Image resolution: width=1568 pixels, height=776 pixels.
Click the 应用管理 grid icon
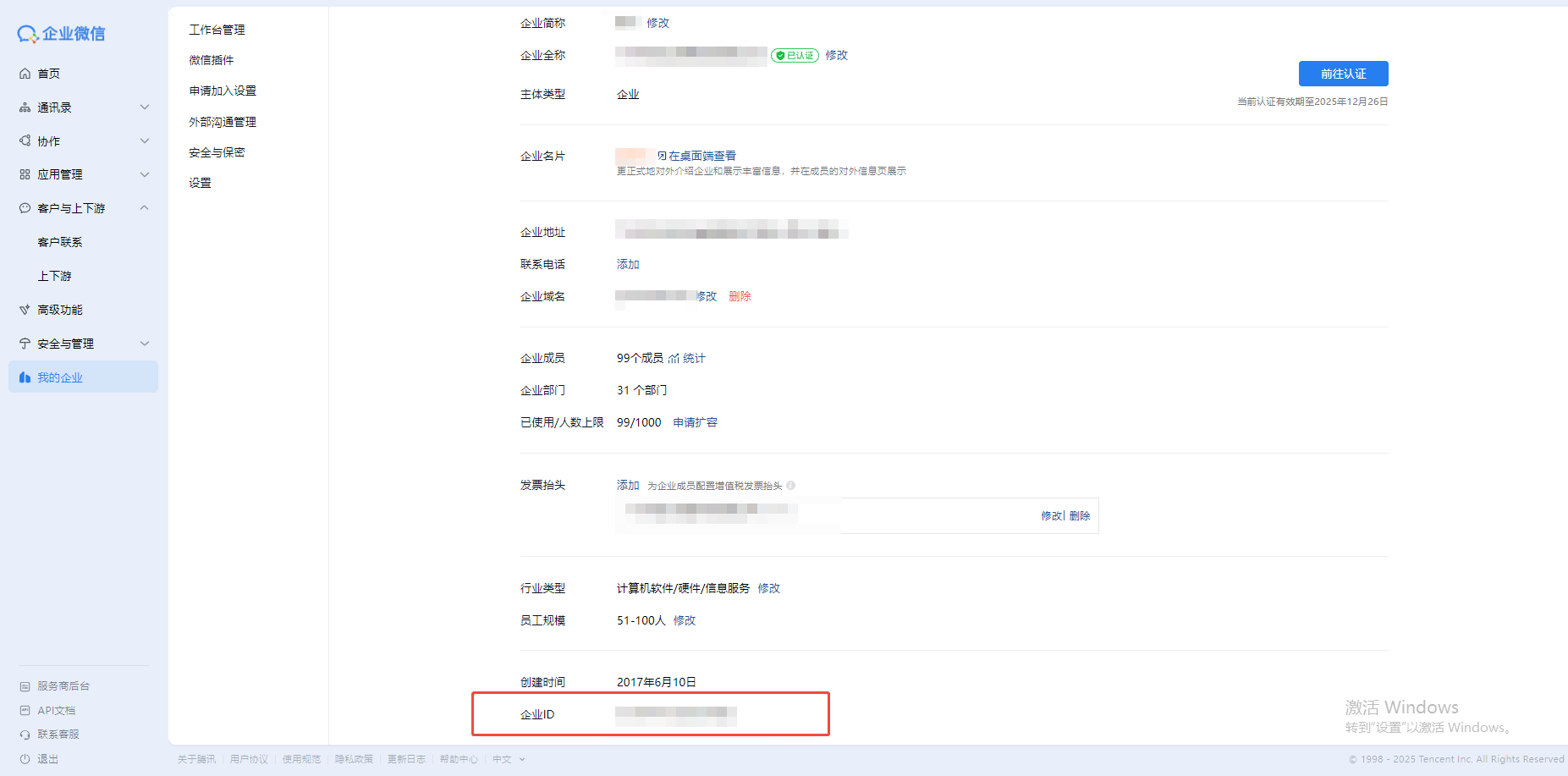click(x=25, y=174)
